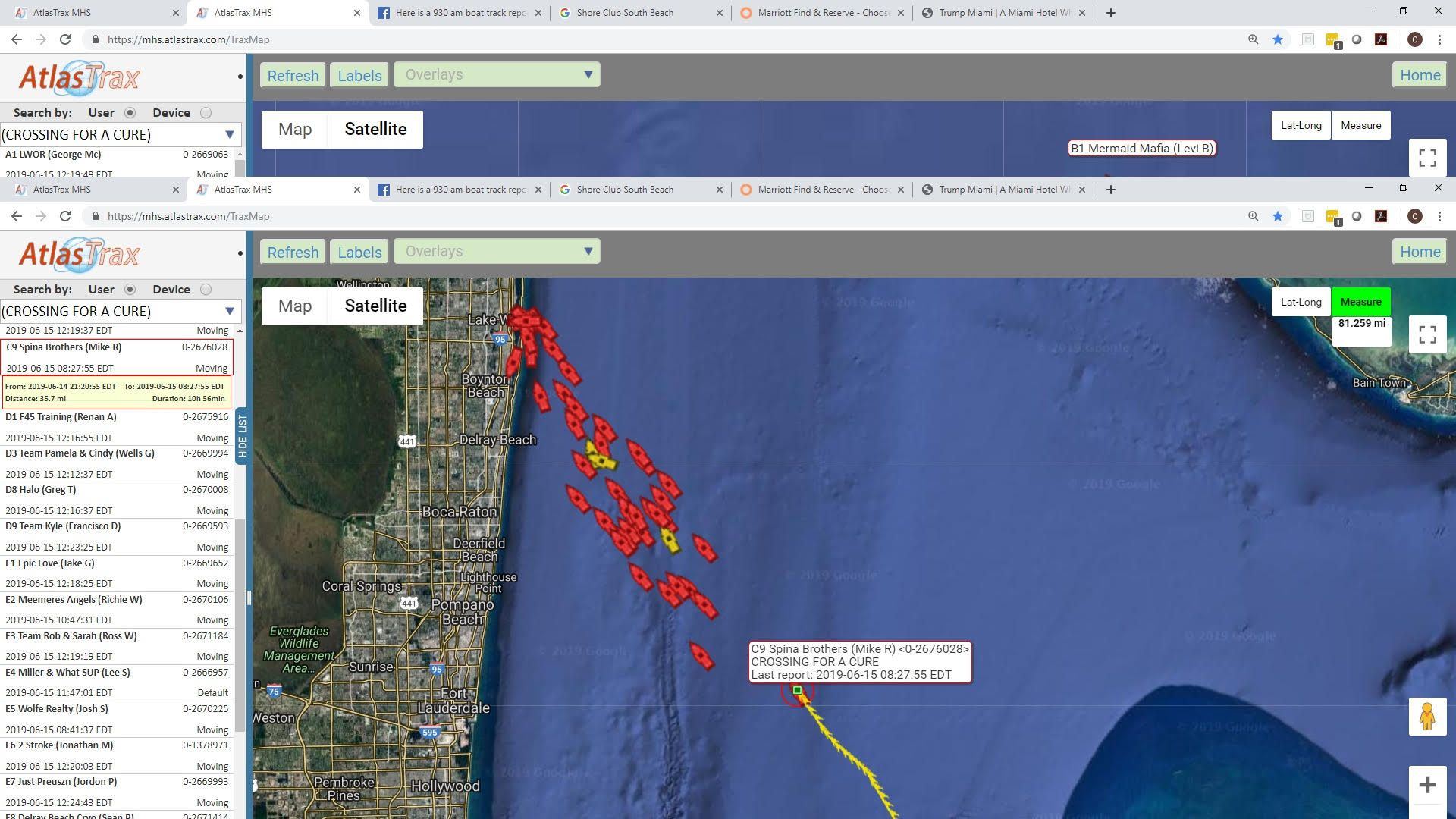Click the AtlasTrax logo in lower window

point(79,255)
